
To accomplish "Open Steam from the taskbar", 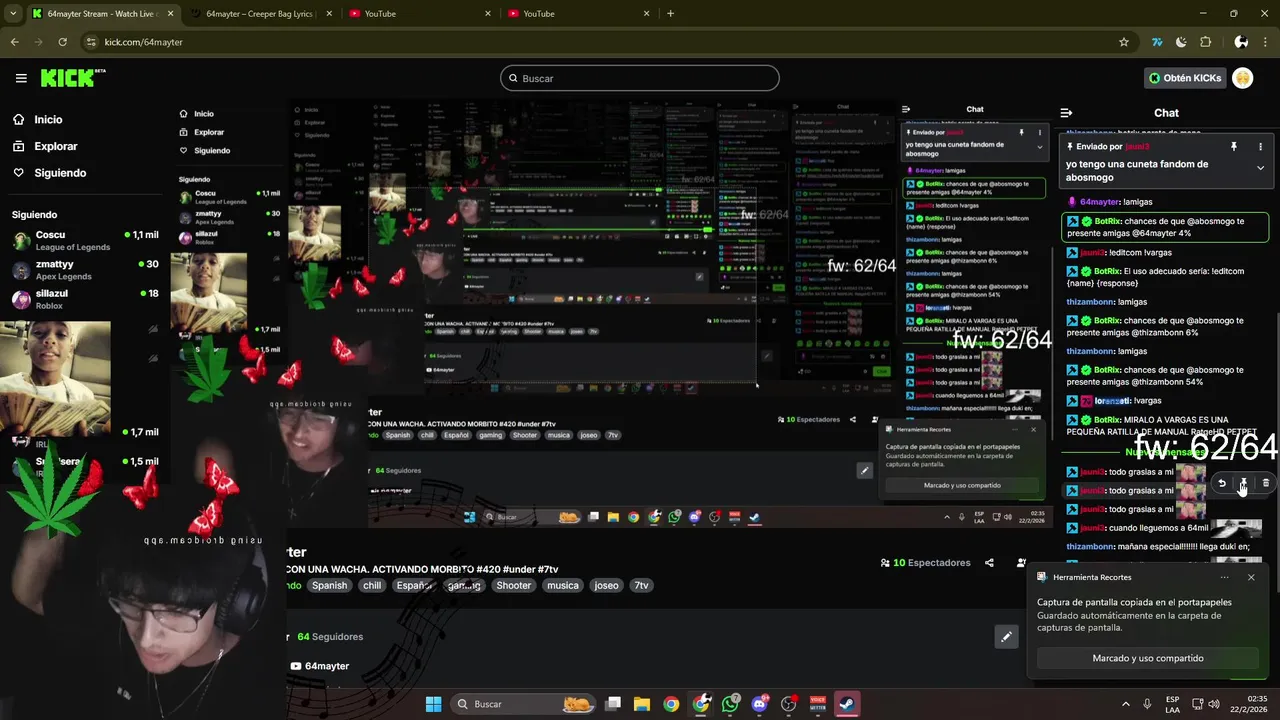I will click(847, 704).
